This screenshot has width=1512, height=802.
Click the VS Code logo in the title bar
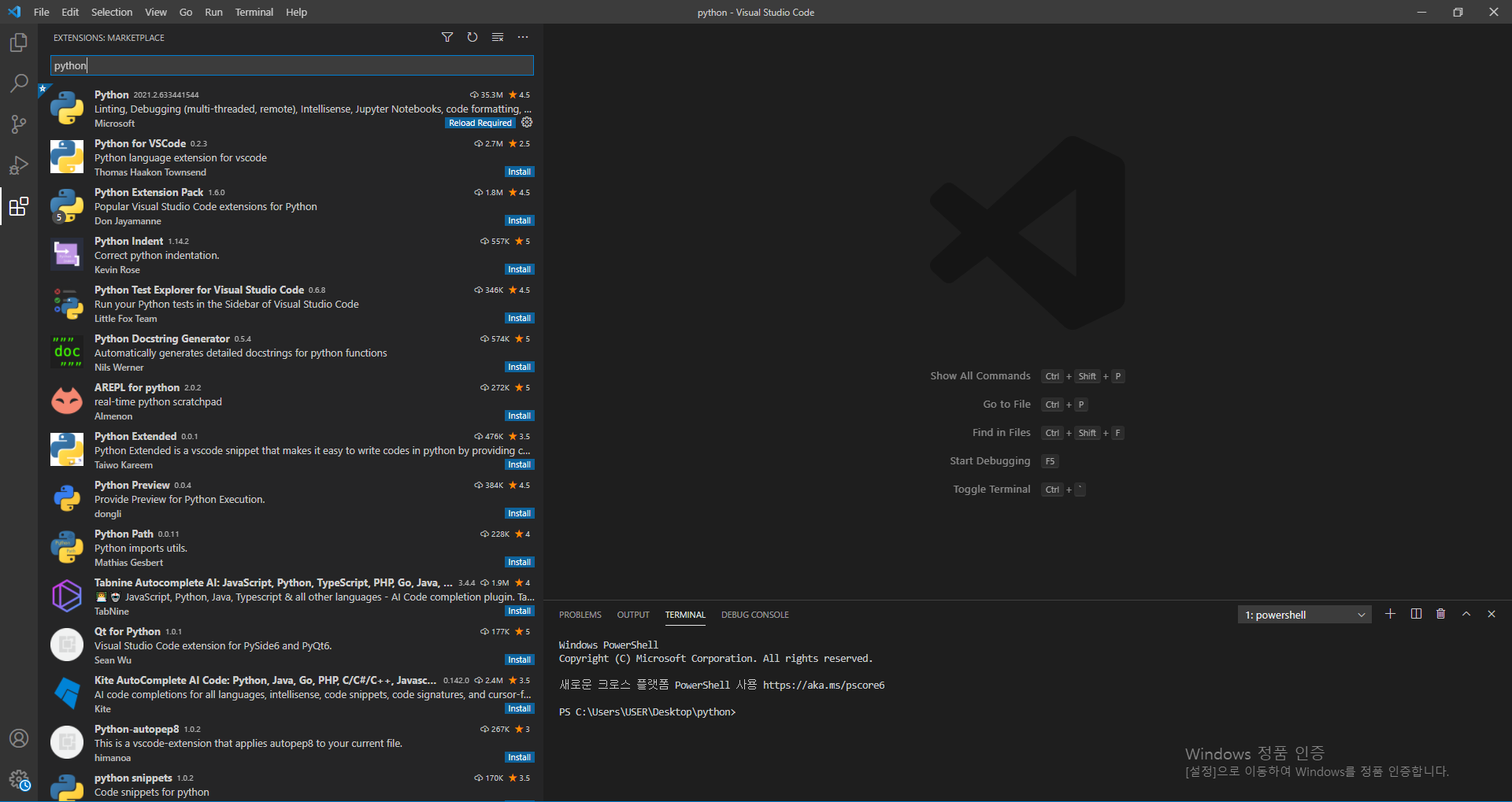coord(14,12)
